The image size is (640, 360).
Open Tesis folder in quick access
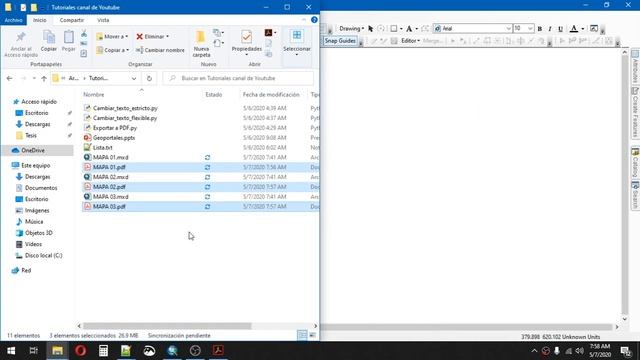31,136
